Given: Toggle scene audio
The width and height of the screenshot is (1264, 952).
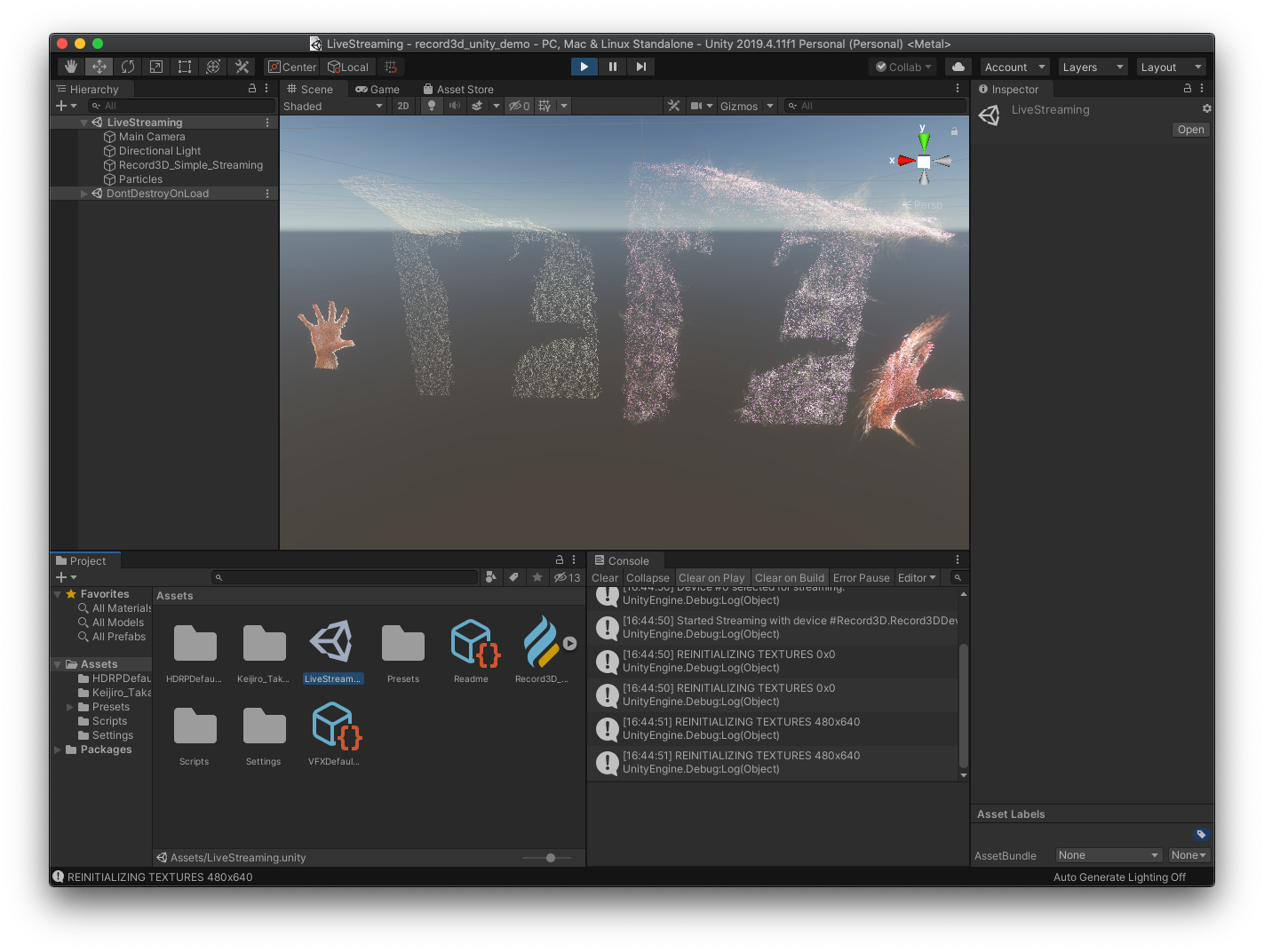Looking at the screenshot, I should tap(455, 106).
